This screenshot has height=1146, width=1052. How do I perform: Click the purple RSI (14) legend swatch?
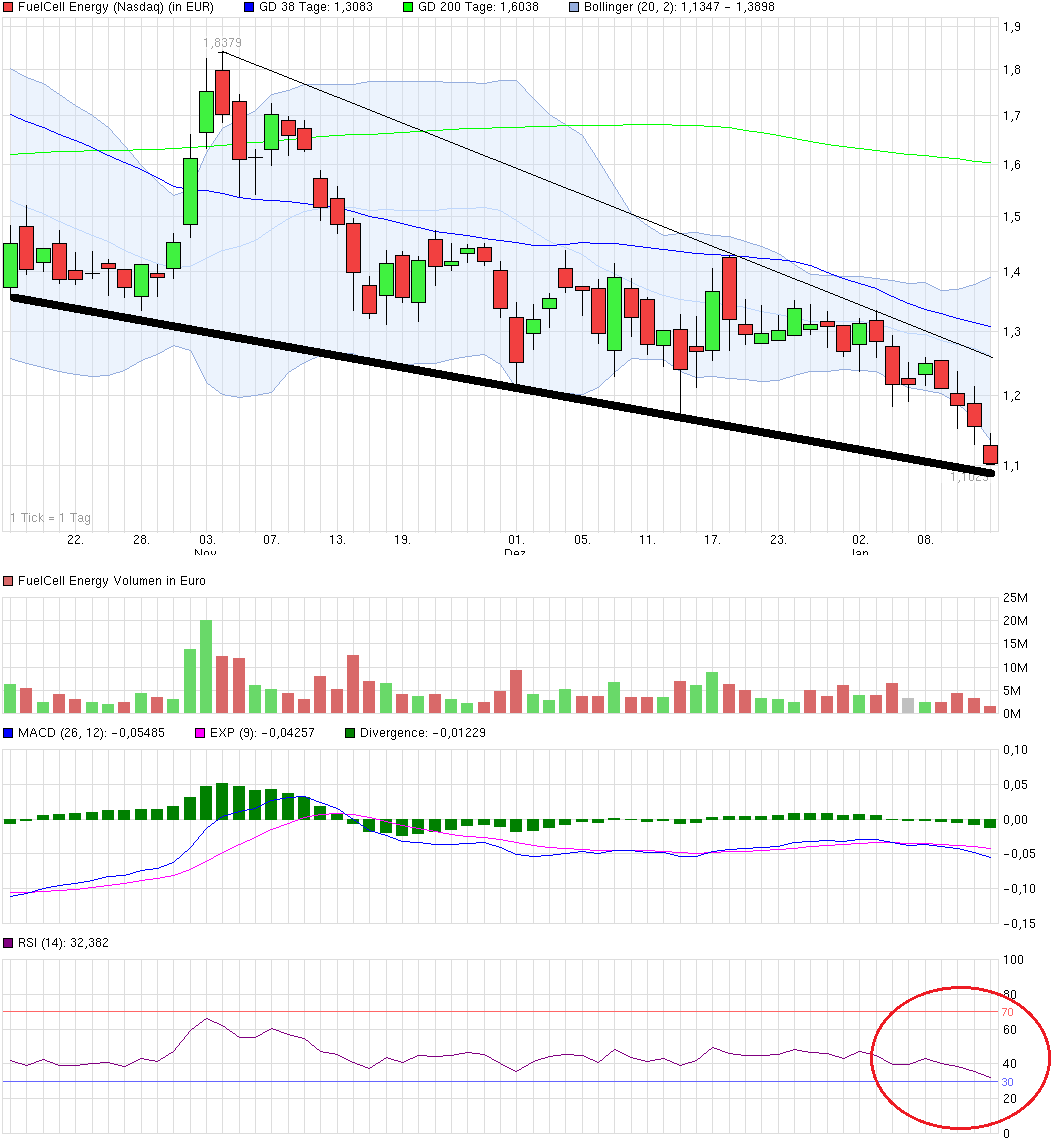tap(8, 944)
